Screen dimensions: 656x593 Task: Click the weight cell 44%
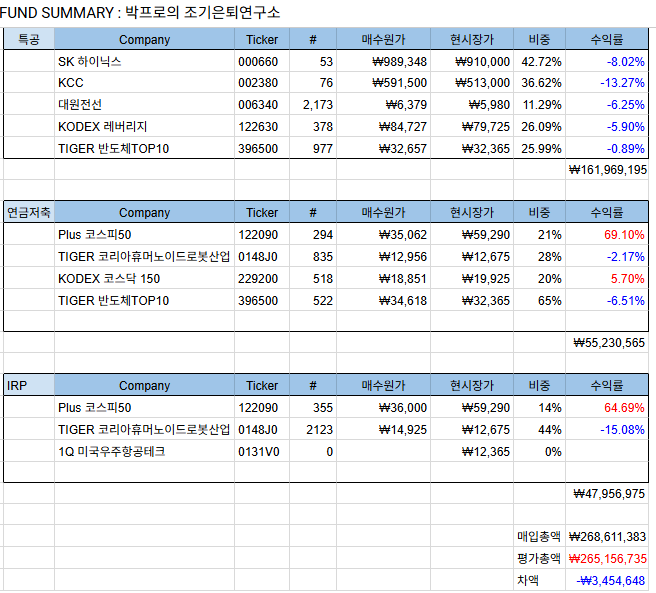tap(540, 429)
